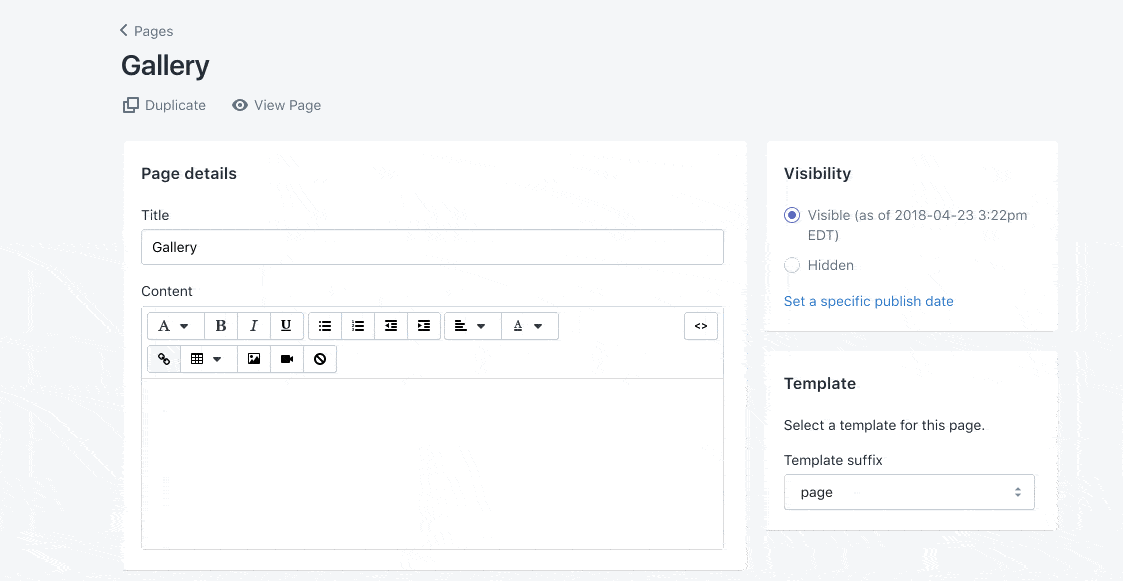Apply italic formatting
The width and height of the screenshot is (1123, 581).
point(254,326)
